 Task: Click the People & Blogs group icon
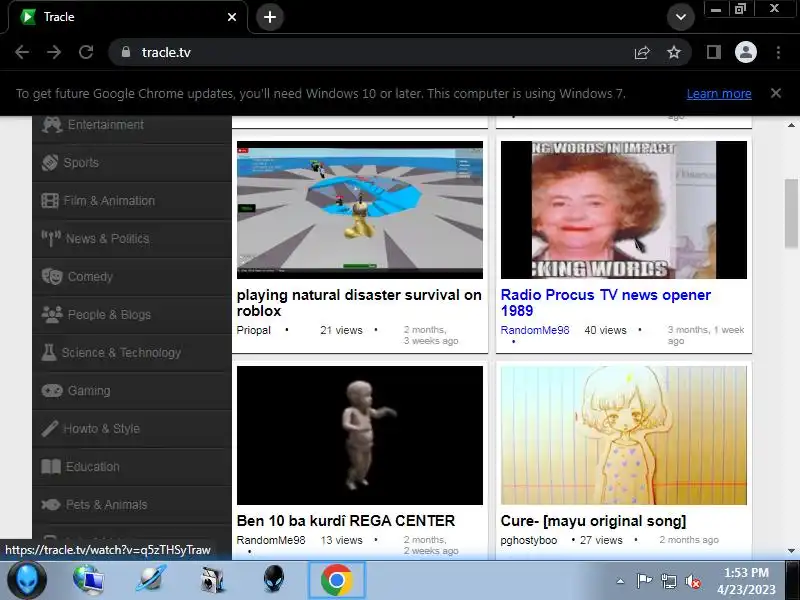52,314
